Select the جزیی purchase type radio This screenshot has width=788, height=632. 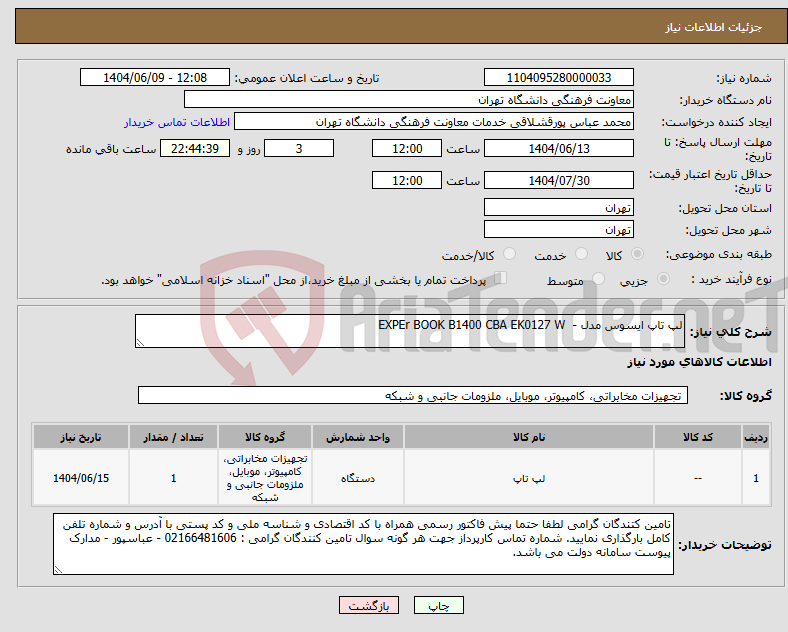(x=663, y=278)
